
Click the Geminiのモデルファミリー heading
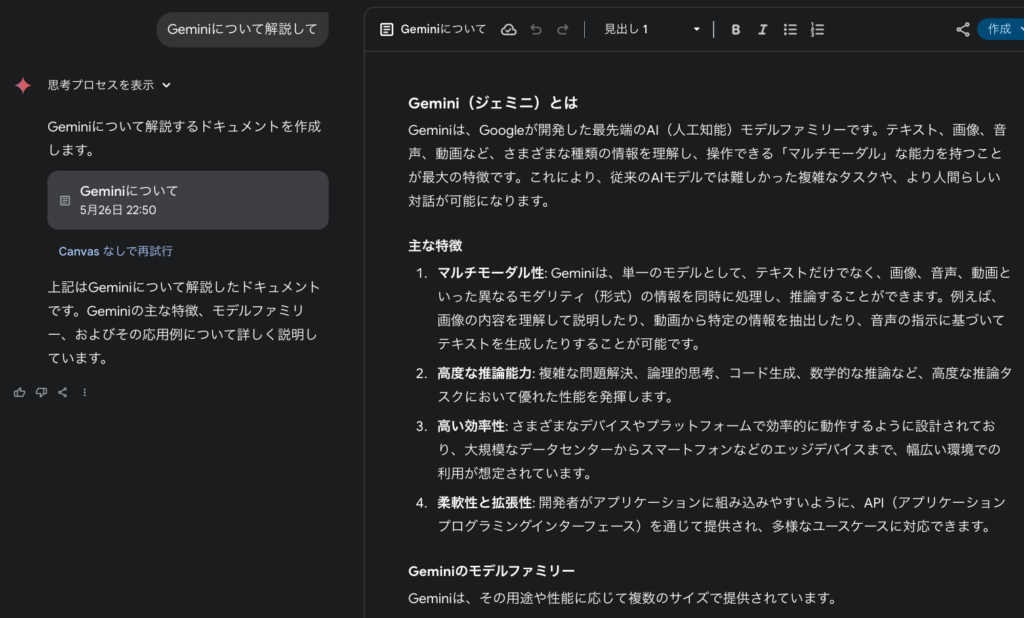pyautogui.click(x=491, y=571)
